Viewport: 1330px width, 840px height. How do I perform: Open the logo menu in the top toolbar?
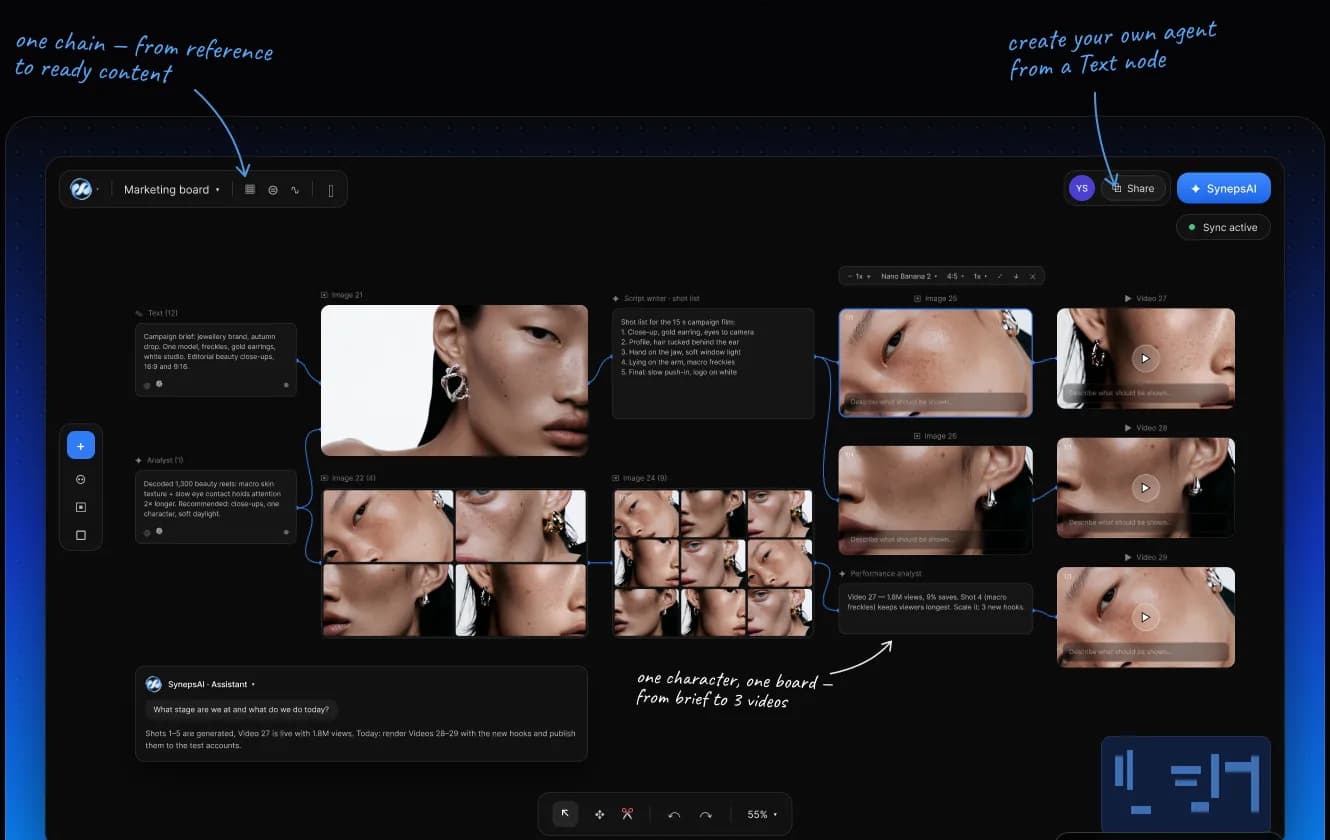(82, 189)
